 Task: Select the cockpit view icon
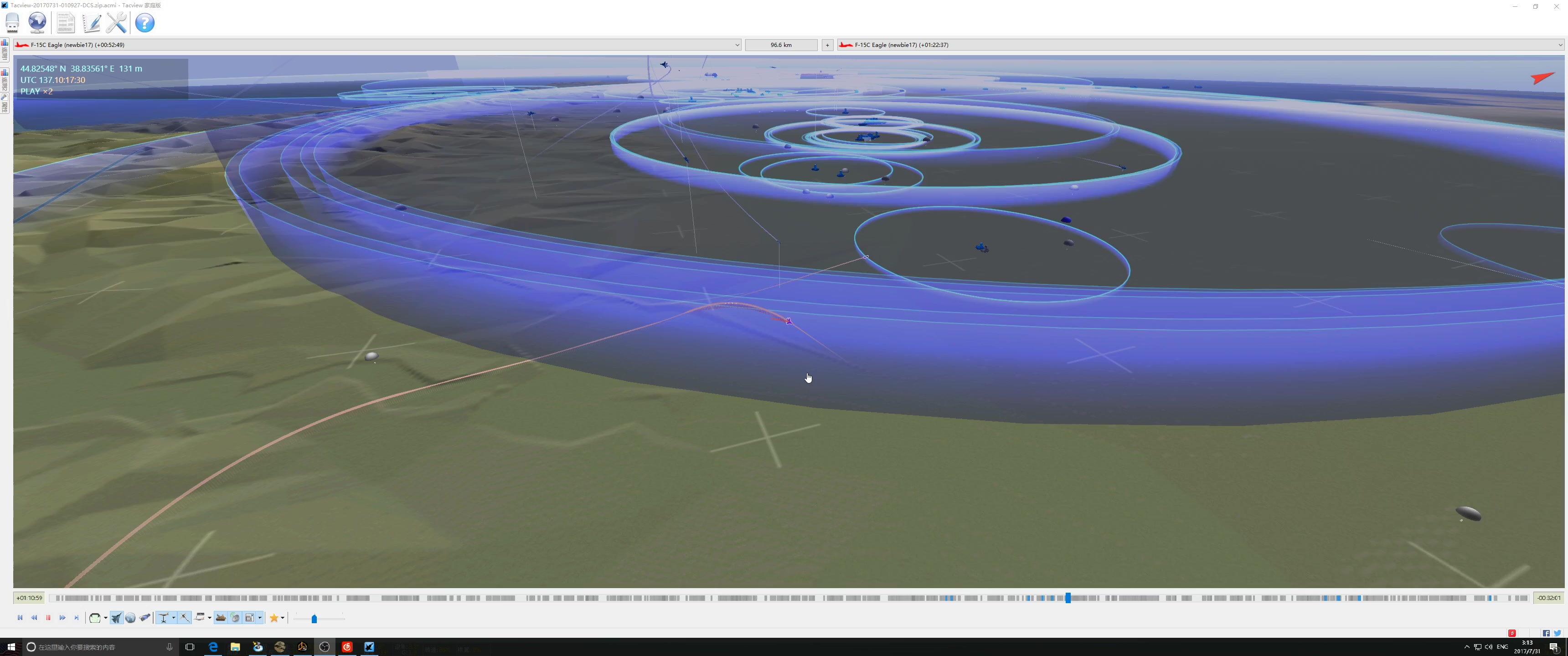(94, 618)
